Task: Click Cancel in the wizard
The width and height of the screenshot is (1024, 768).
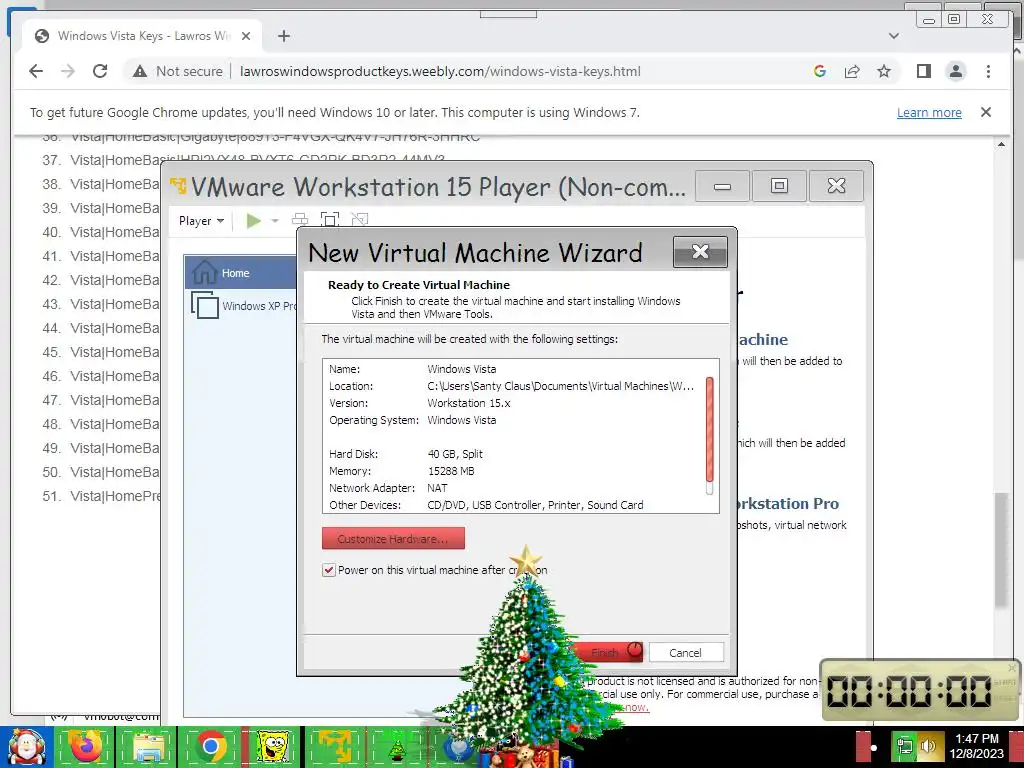Action: click(685, 652)
